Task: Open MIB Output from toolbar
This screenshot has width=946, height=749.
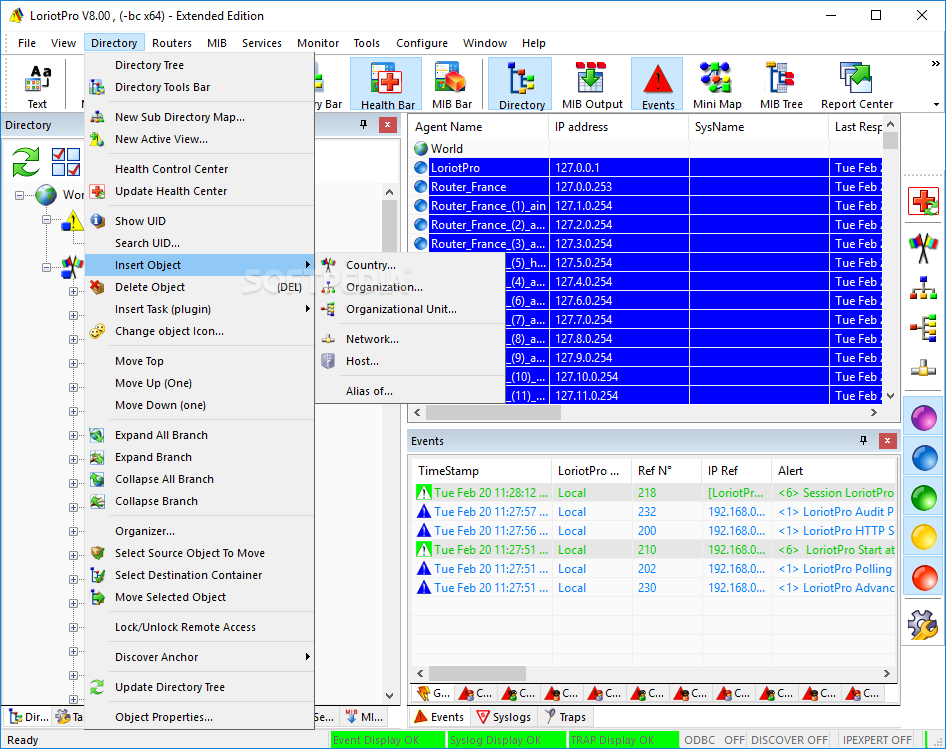Action: point(592,85)
